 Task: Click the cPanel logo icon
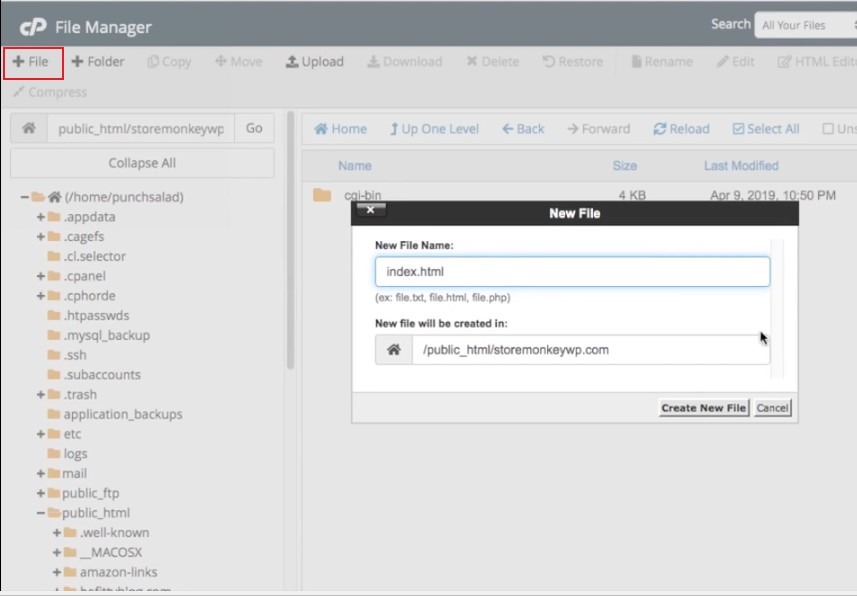tap(33, 27)
